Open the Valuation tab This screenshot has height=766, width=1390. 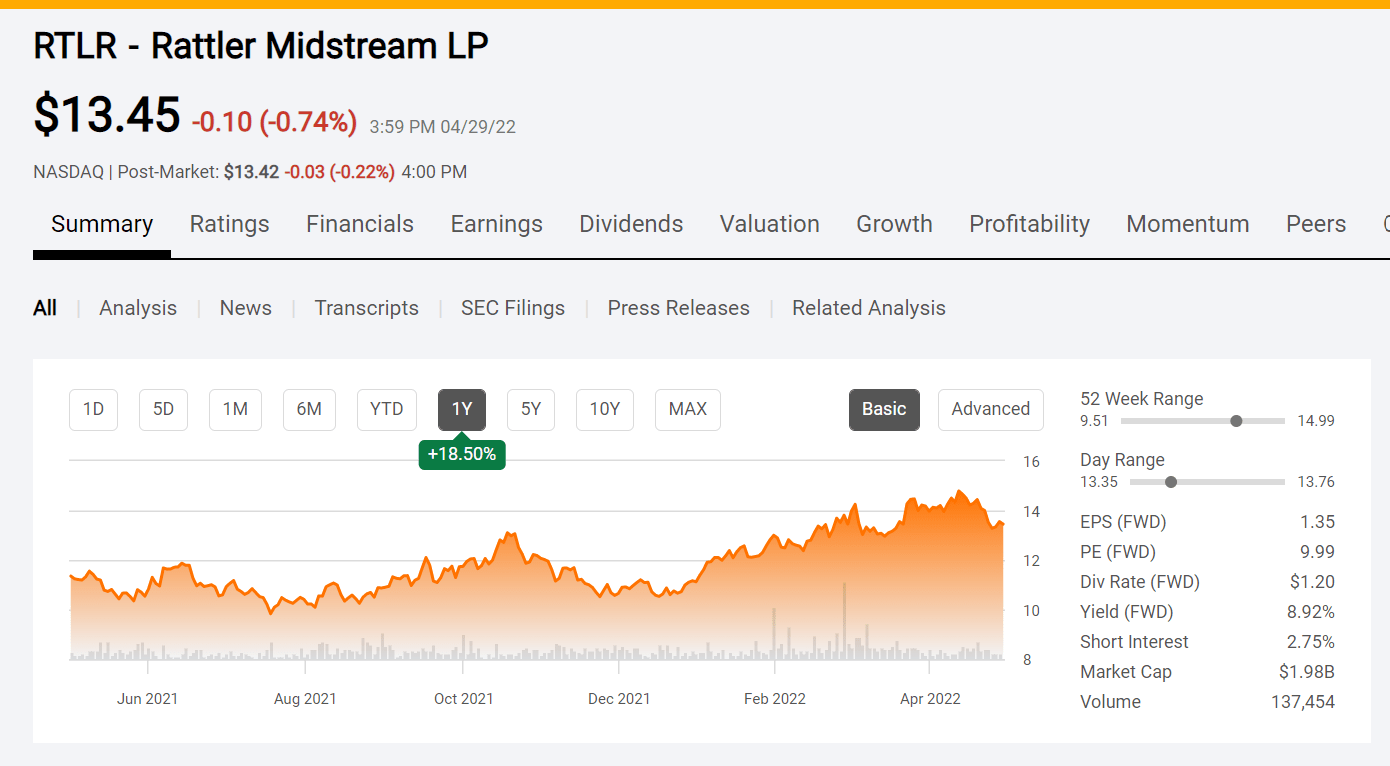click(770, 224)
